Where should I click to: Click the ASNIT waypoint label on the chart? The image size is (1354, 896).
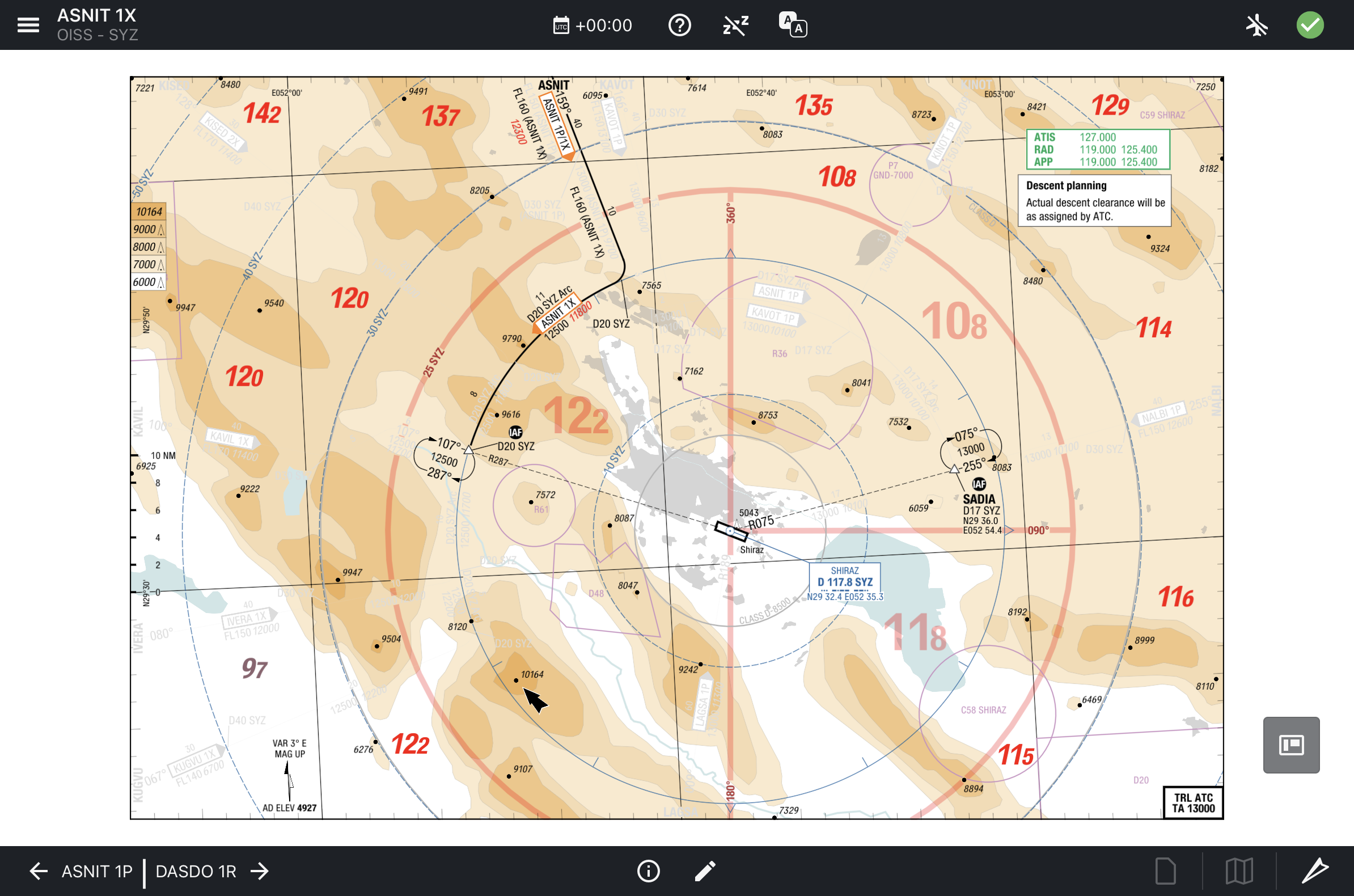(553, 85)
